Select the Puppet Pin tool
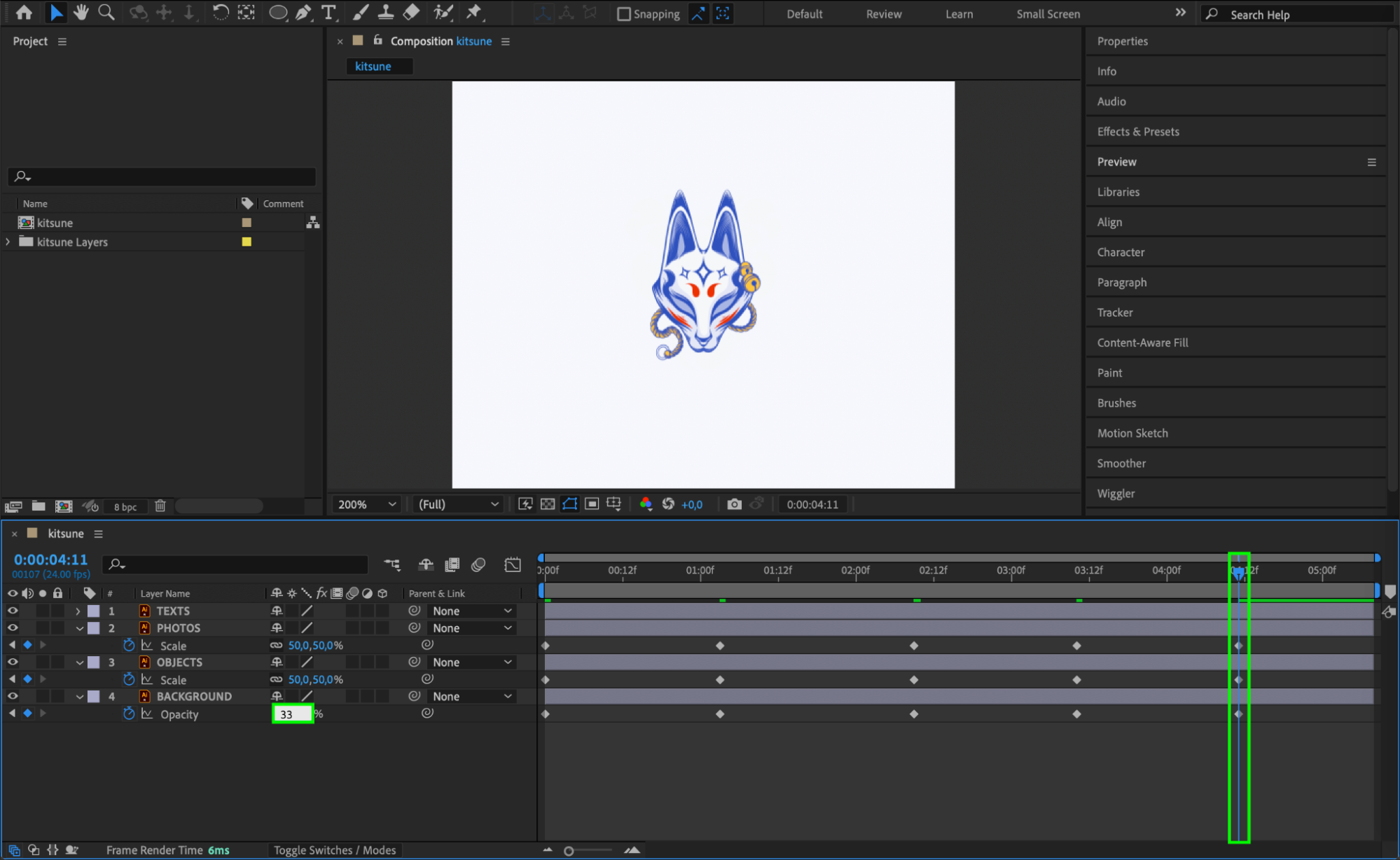This screenshot has width=1400, height=860. (474, 13)
